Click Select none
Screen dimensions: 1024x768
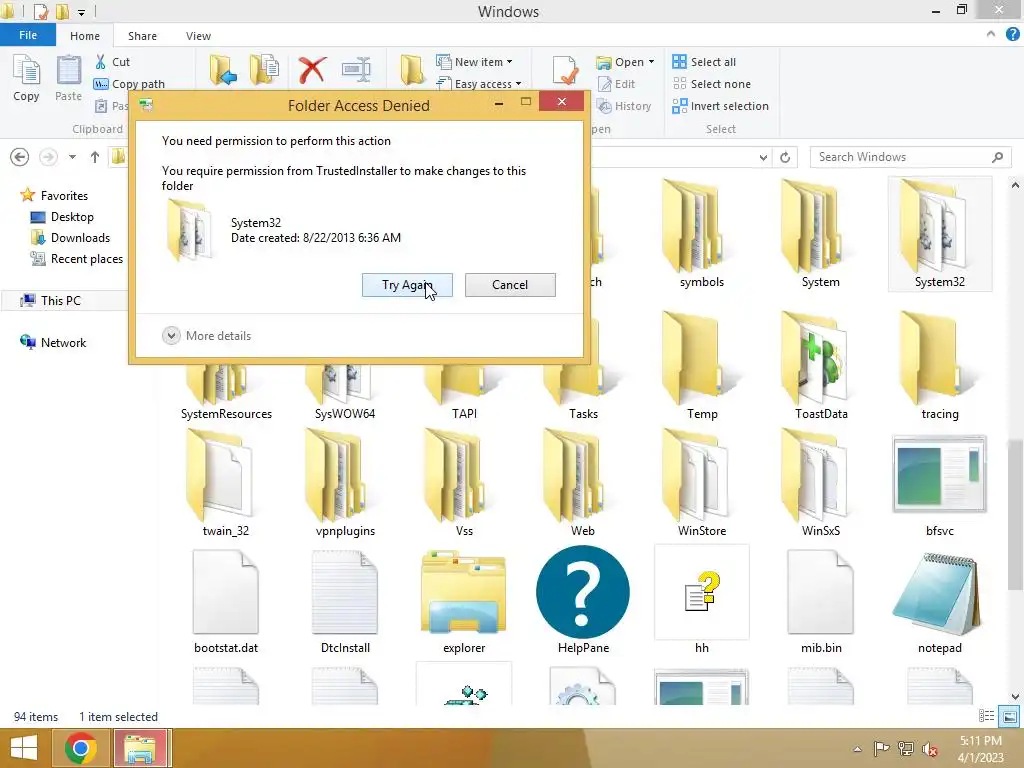pyautogui.click(x=712, y=84)
